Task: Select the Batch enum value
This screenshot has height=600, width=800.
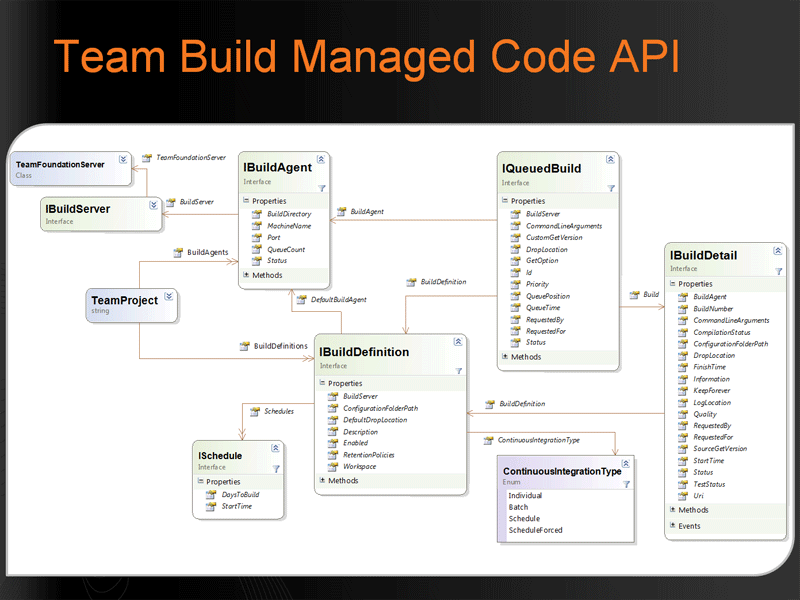Action: click(x=518, y=507)
